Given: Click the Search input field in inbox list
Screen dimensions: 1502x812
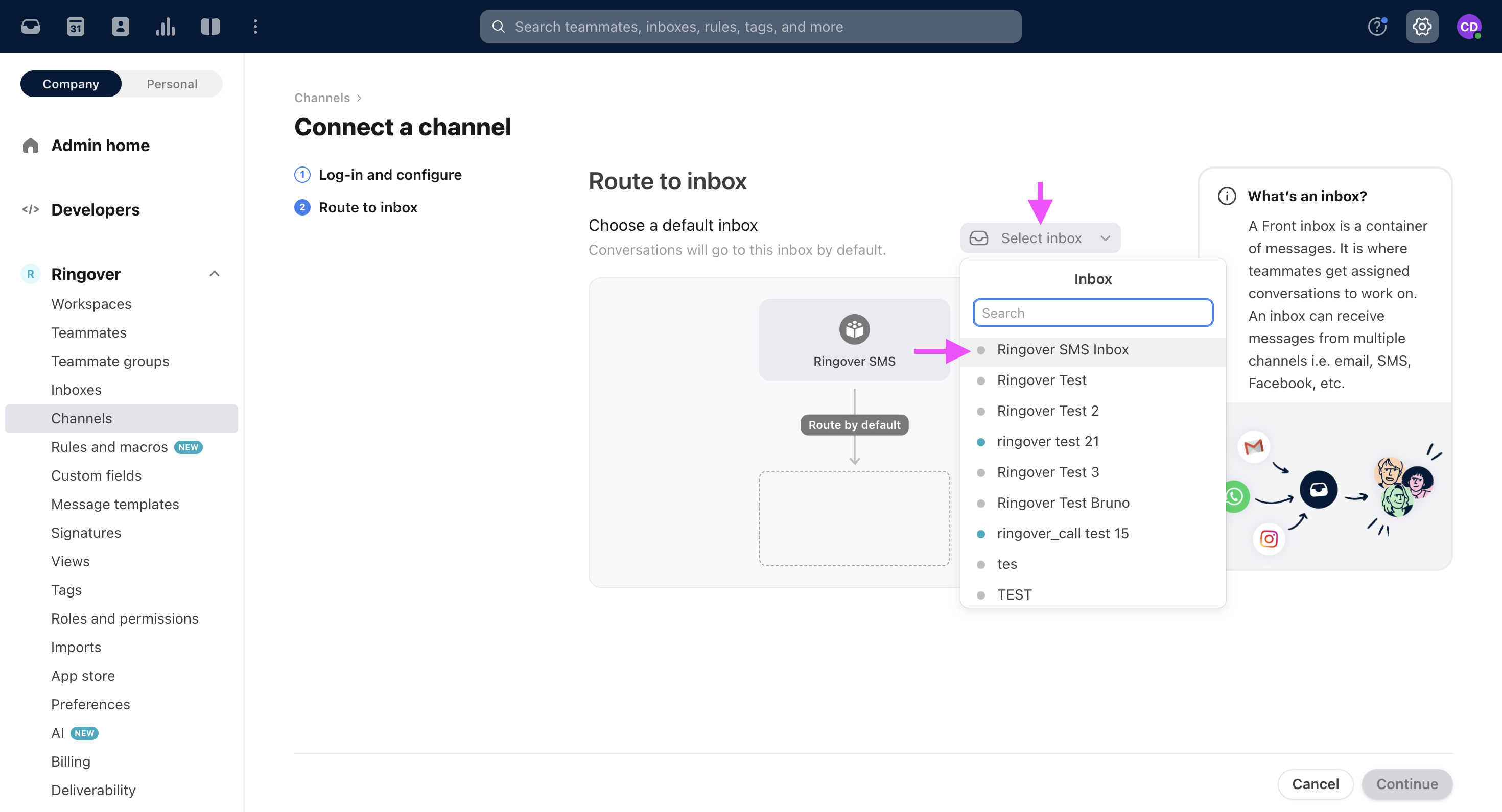Looking at the screenshot, I should point(1093,312).
